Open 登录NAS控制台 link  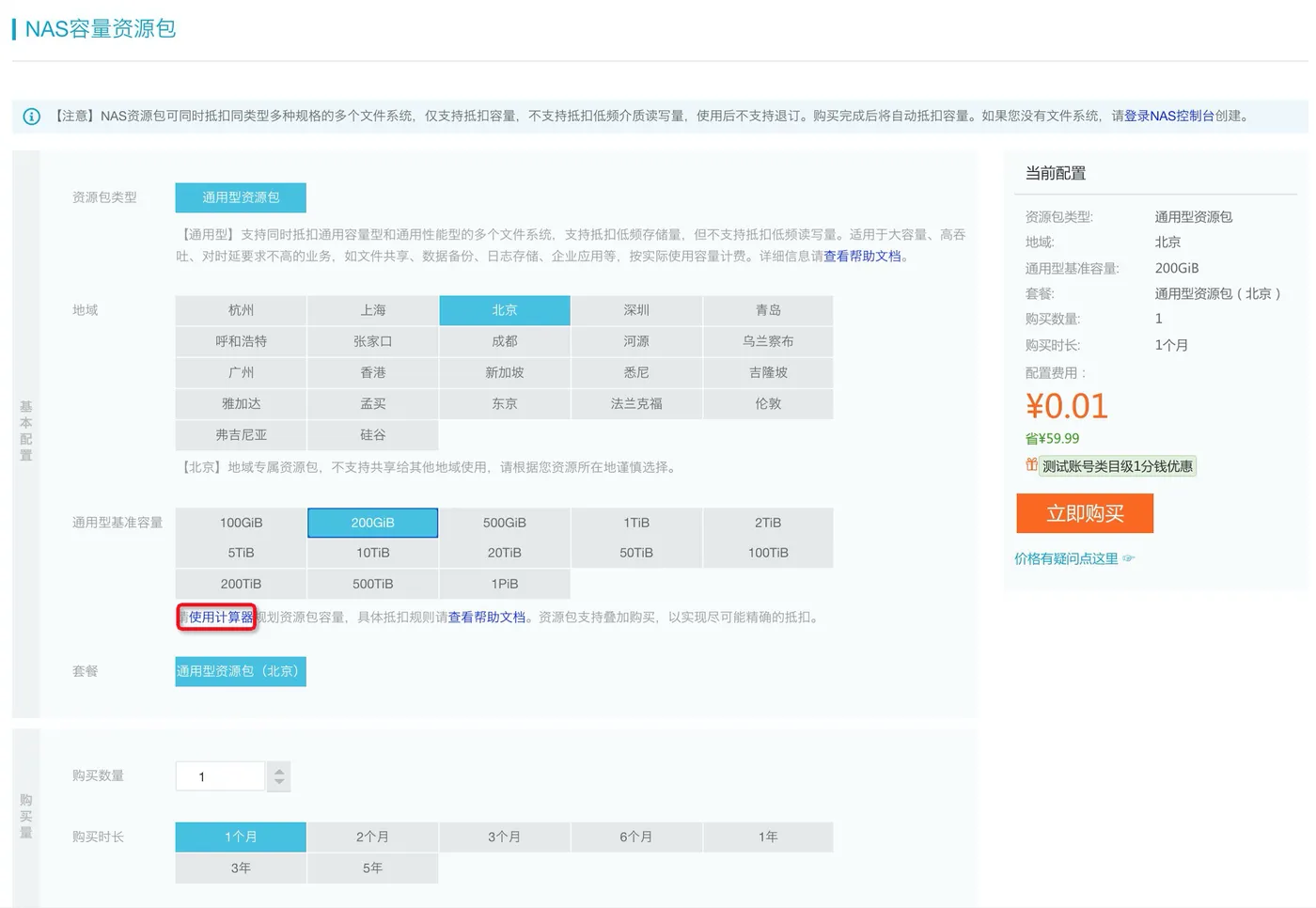[1169, 116]
